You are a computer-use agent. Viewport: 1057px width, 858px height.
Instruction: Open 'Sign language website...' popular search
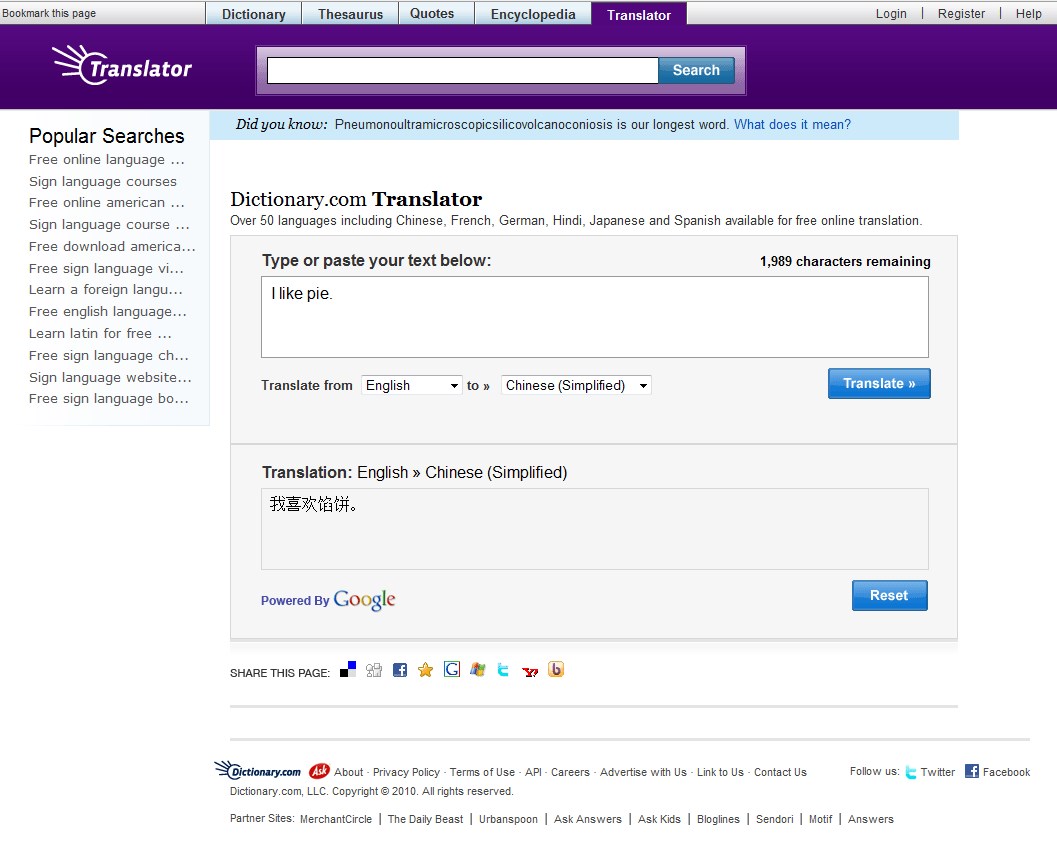pos(110,377)
